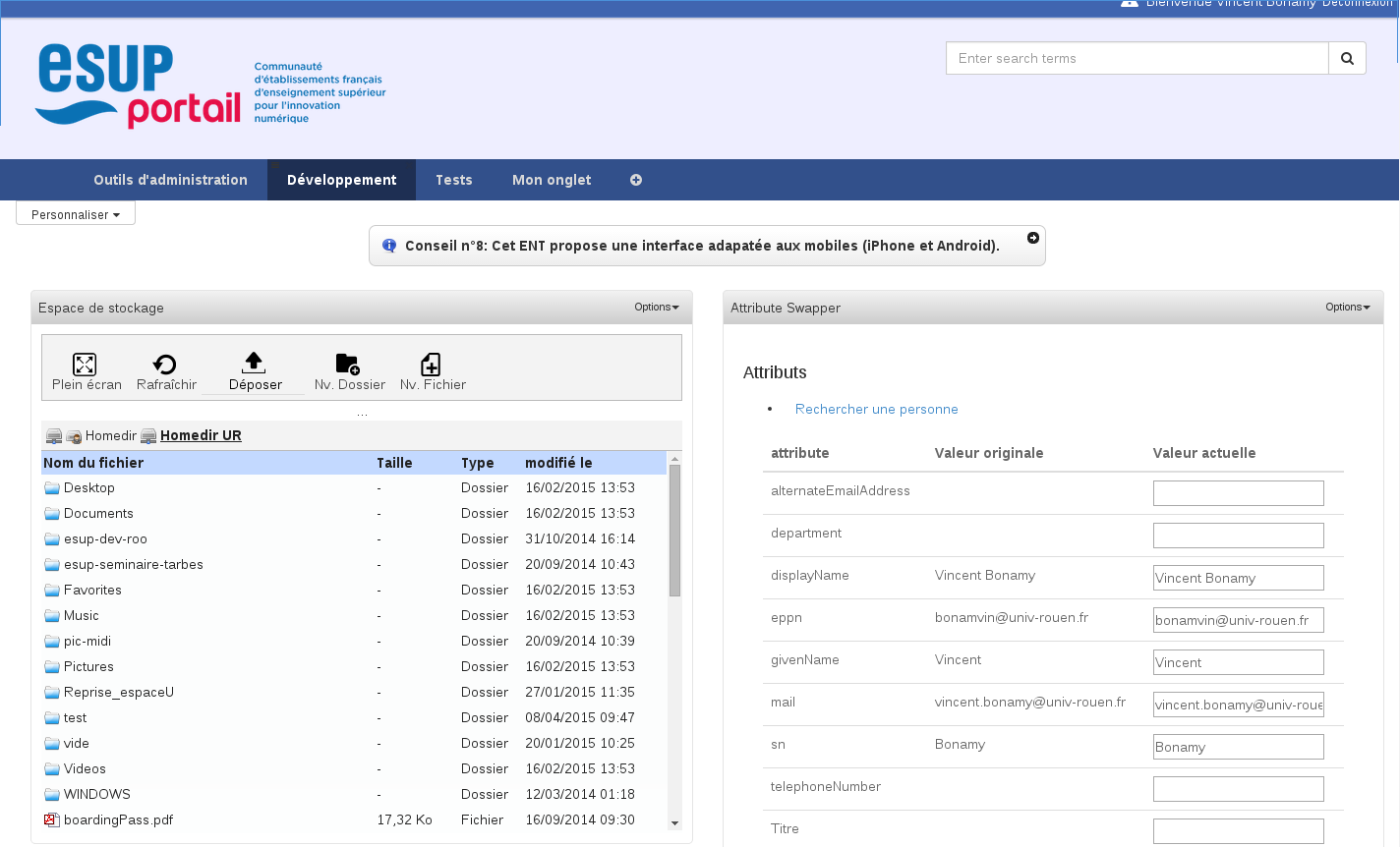Viewport: 1400px width, 847px height.
Task: Go to next tip using arrow icon
Action: (x=1033, y=238)
